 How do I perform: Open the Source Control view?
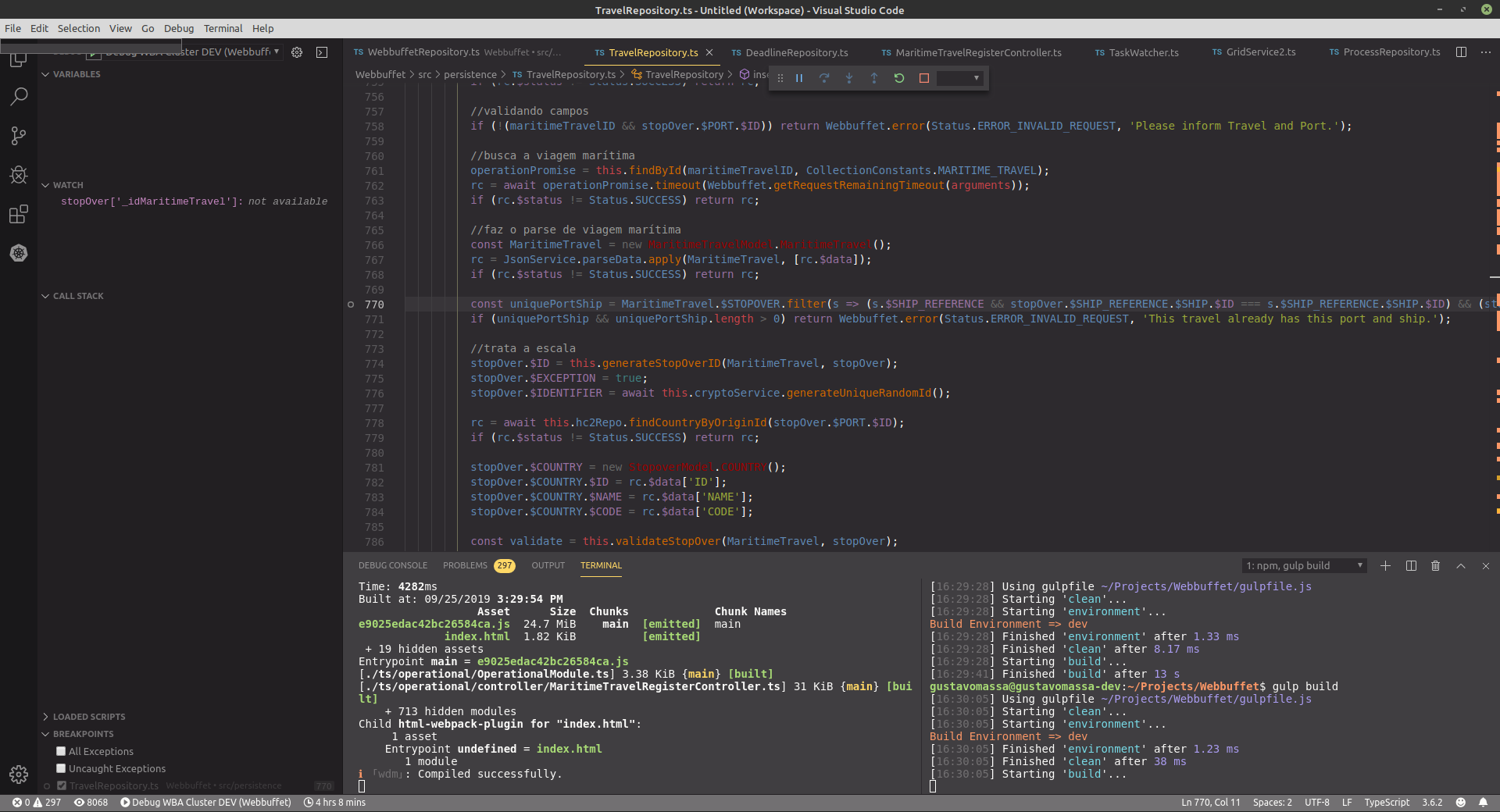click(x=19, y=136)
